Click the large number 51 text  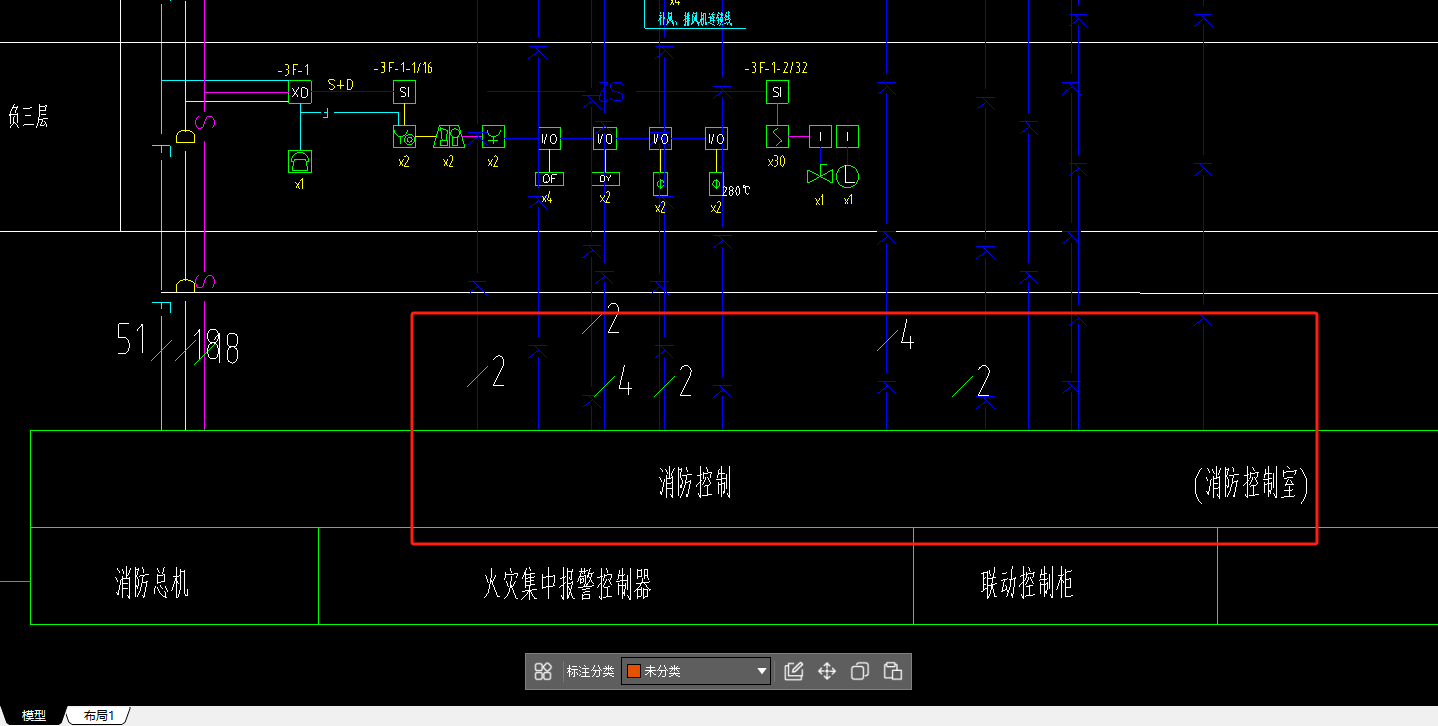[x=132, y=340]
